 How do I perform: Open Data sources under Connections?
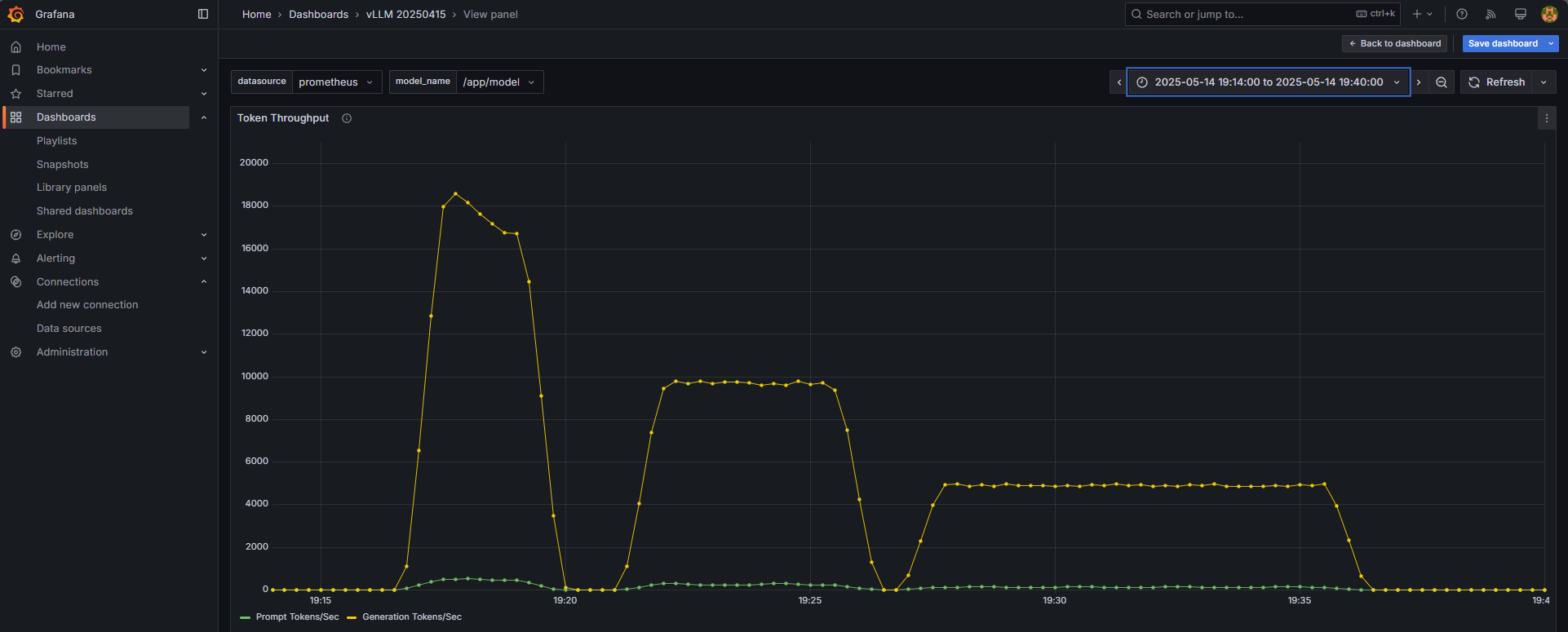point(69,329)
